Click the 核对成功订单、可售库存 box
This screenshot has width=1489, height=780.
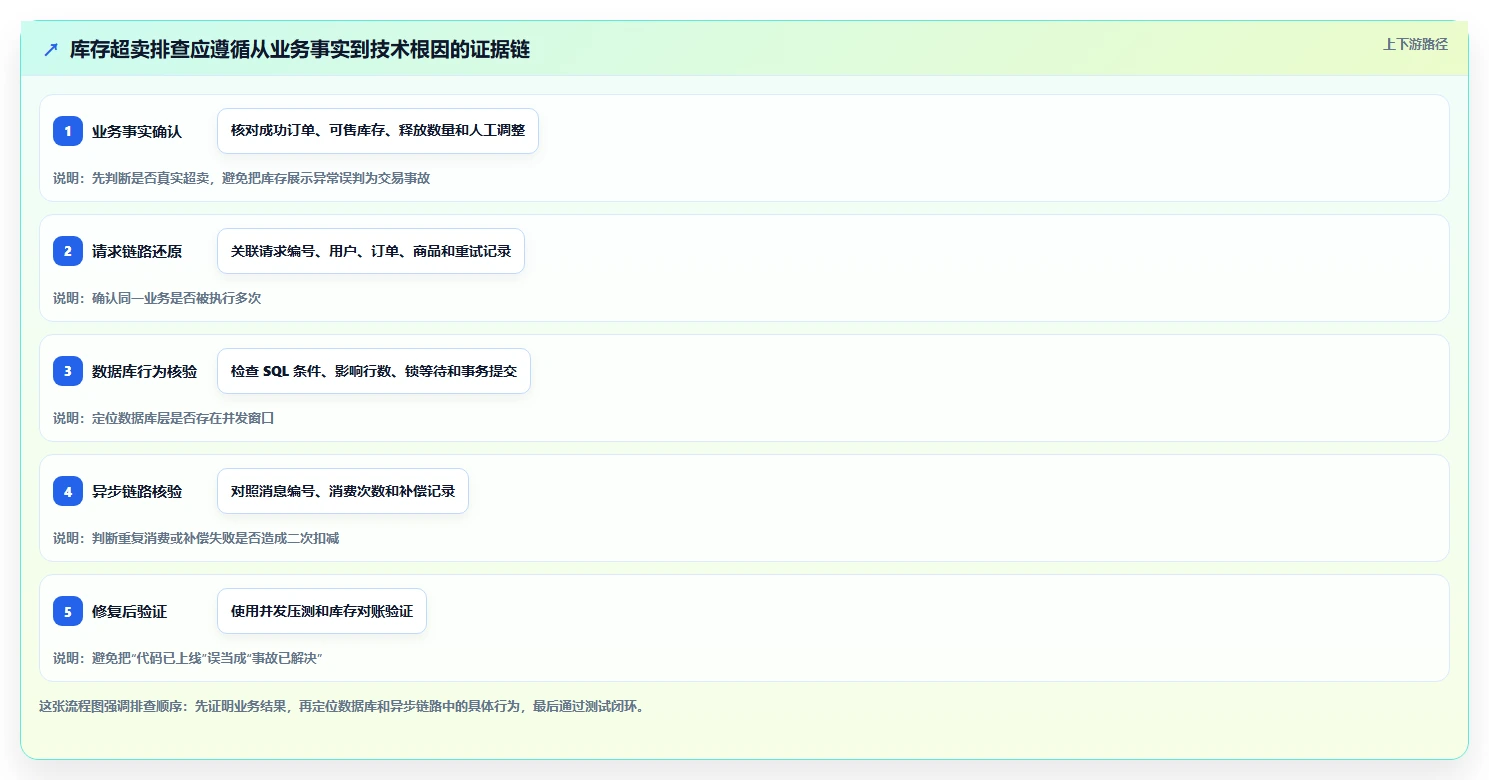coord(378,131)
